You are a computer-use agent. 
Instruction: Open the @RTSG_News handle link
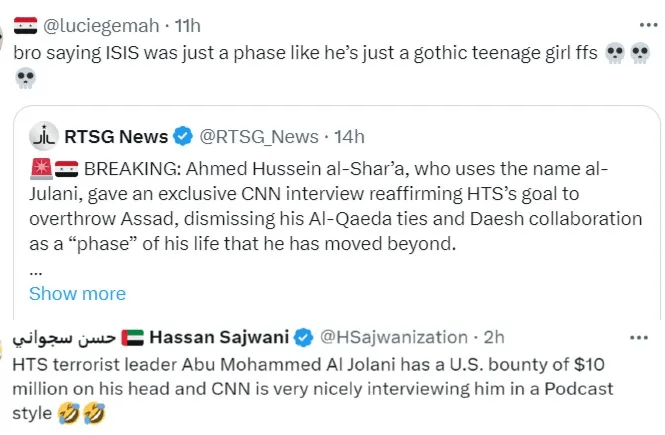click(x=258, y=136)
